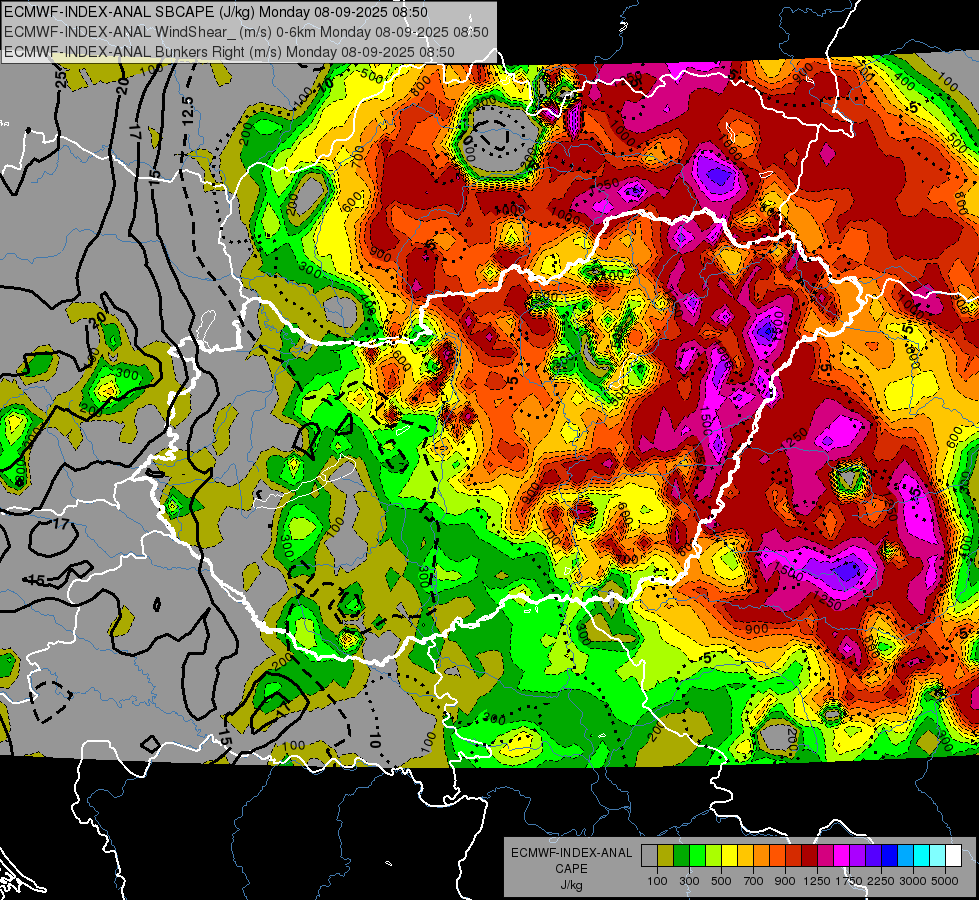
Task: Click the CAPE word in the legend
Action: click(572, 869)
